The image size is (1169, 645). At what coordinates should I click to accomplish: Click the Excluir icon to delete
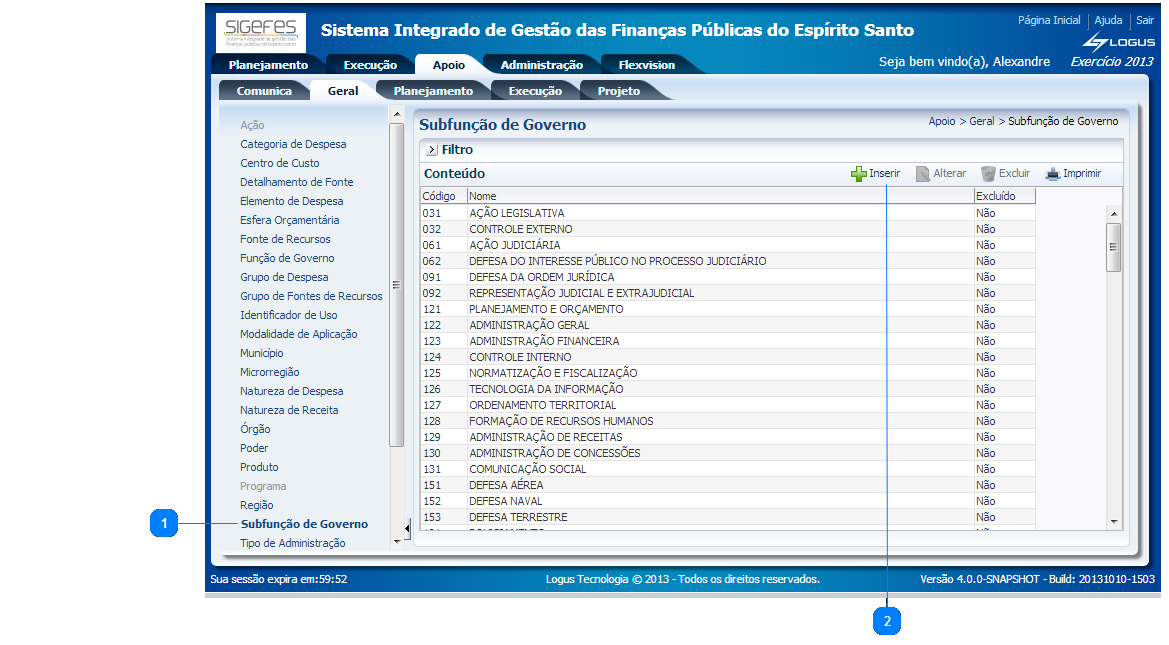pos(1006,173)
